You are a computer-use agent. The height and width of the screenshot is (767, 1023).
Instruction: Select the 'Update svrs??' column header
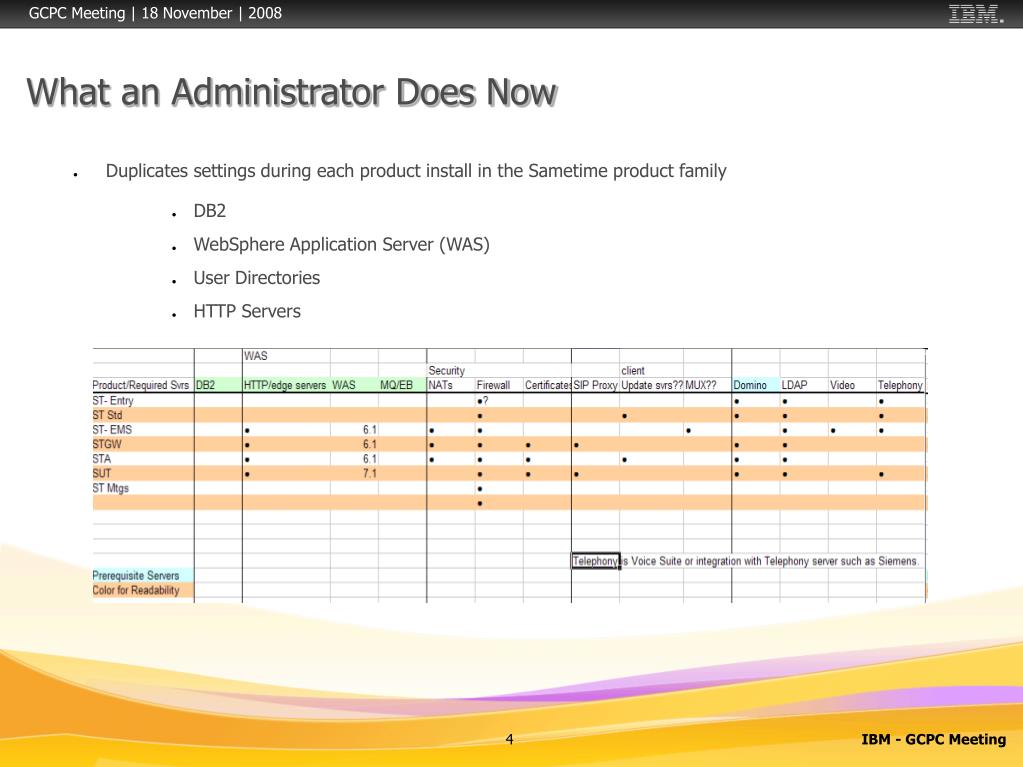click(x=652, y=385)
